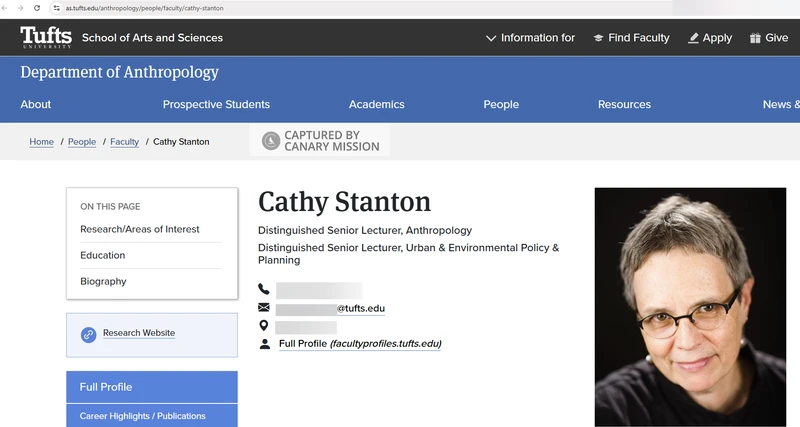The width and height of the screenshot is (800, 427).
Task: Open site info icon in address bar
Action: tap(57, 8)
